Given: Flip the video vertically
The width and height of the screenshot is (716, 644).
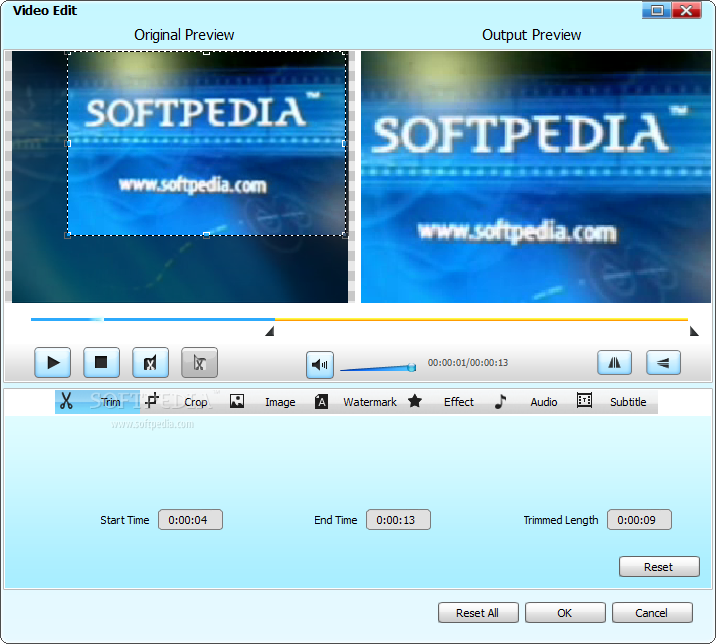Looking at the screenshot, I should [x=663, y=363].
